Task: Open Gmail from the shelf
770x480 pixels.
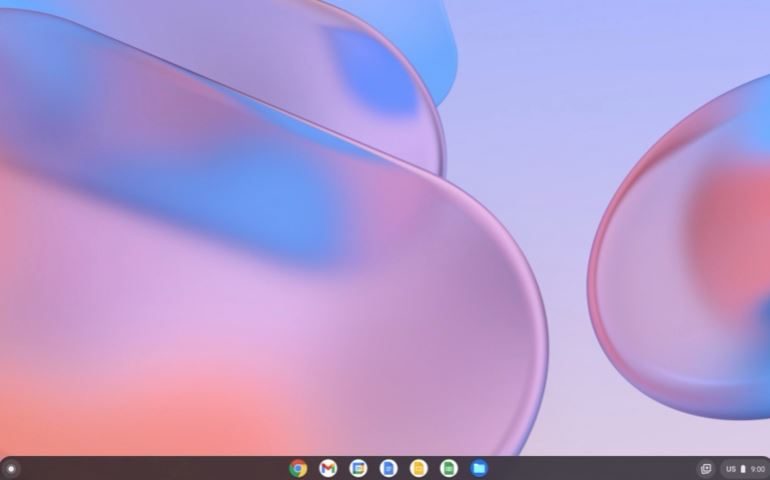Action: click(328, 468)
